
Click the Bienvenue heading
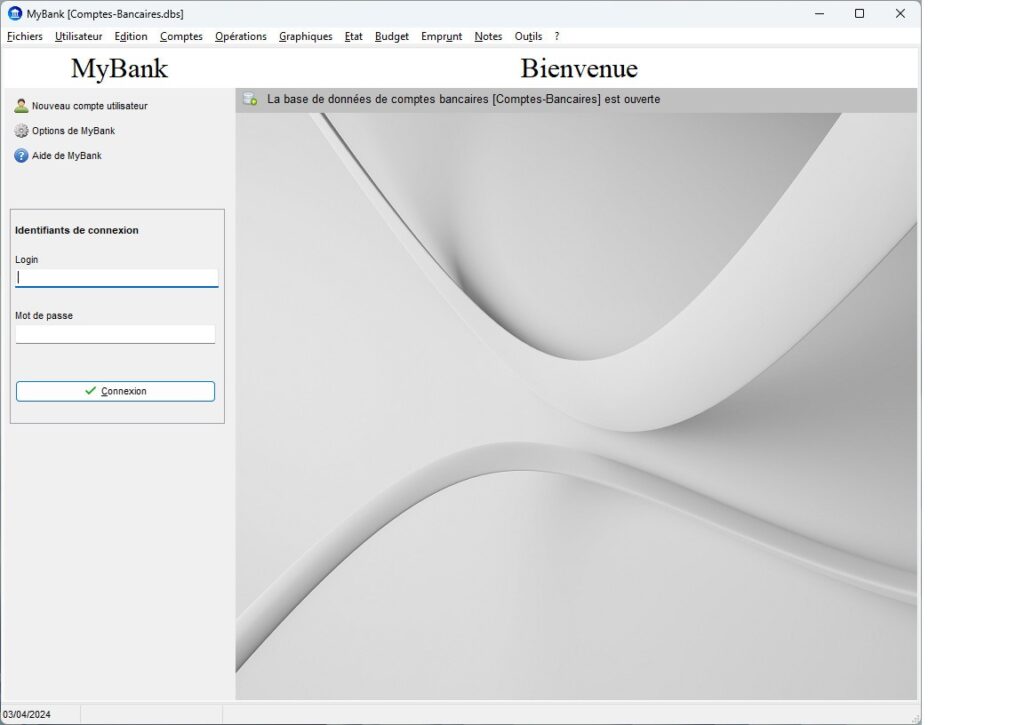point(579,69)
